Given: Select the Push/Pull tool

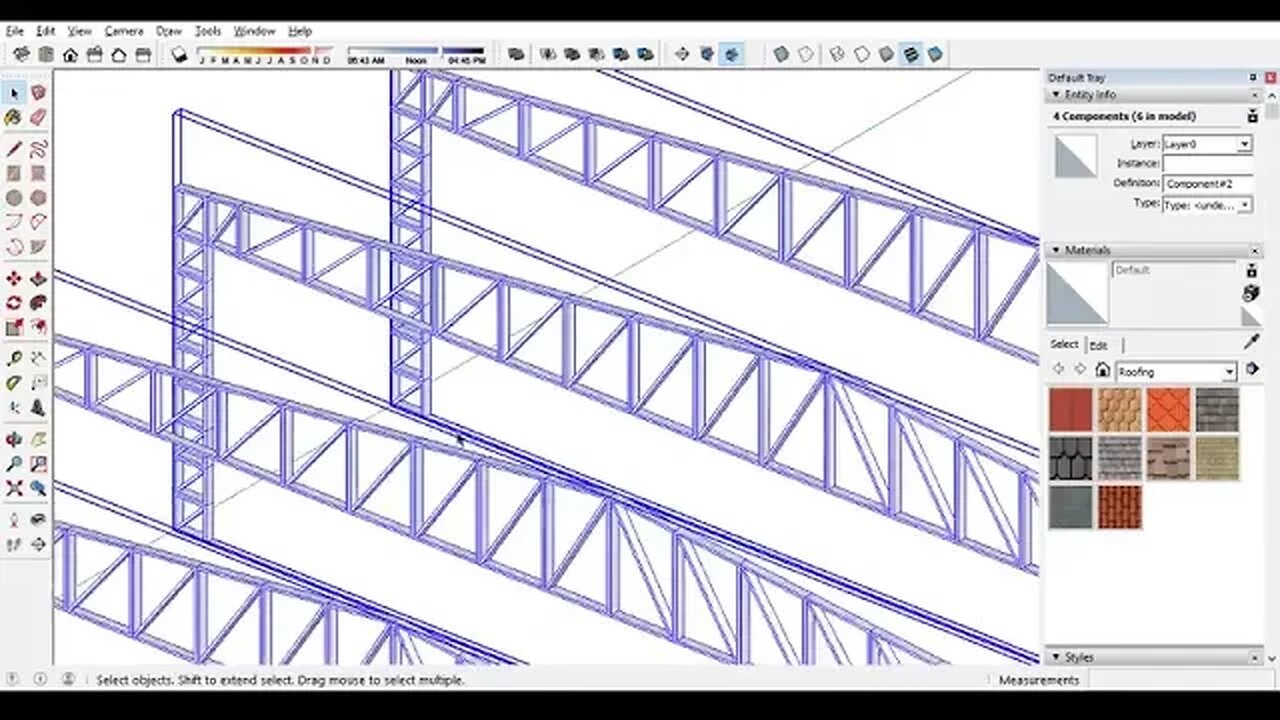Looking at the screenshot, I should pos(38,278).
